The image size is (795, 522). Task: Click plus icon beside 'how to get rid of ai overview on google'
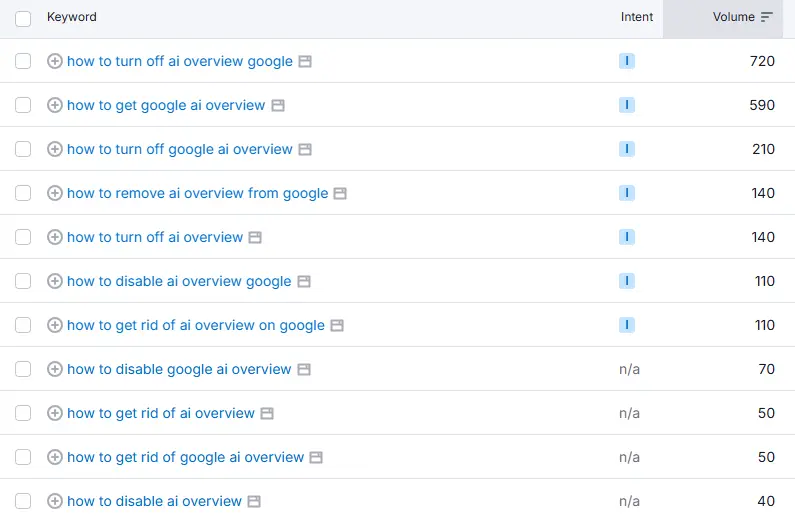tap(55, 325)
